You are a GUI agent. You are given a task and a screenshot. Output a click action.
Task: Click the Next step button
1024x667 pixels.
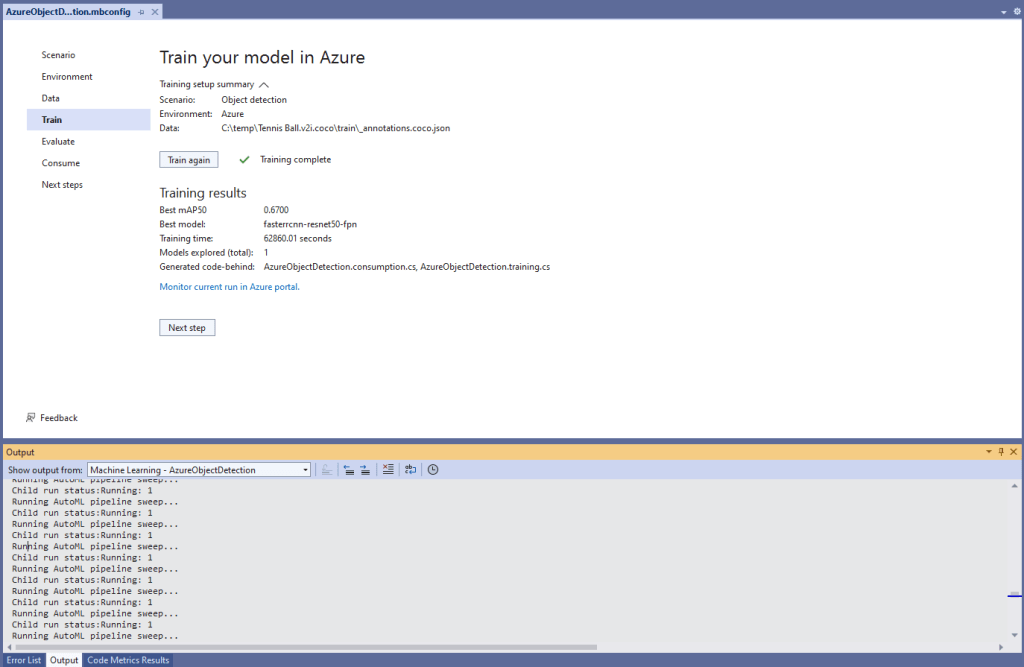[187, 328]
